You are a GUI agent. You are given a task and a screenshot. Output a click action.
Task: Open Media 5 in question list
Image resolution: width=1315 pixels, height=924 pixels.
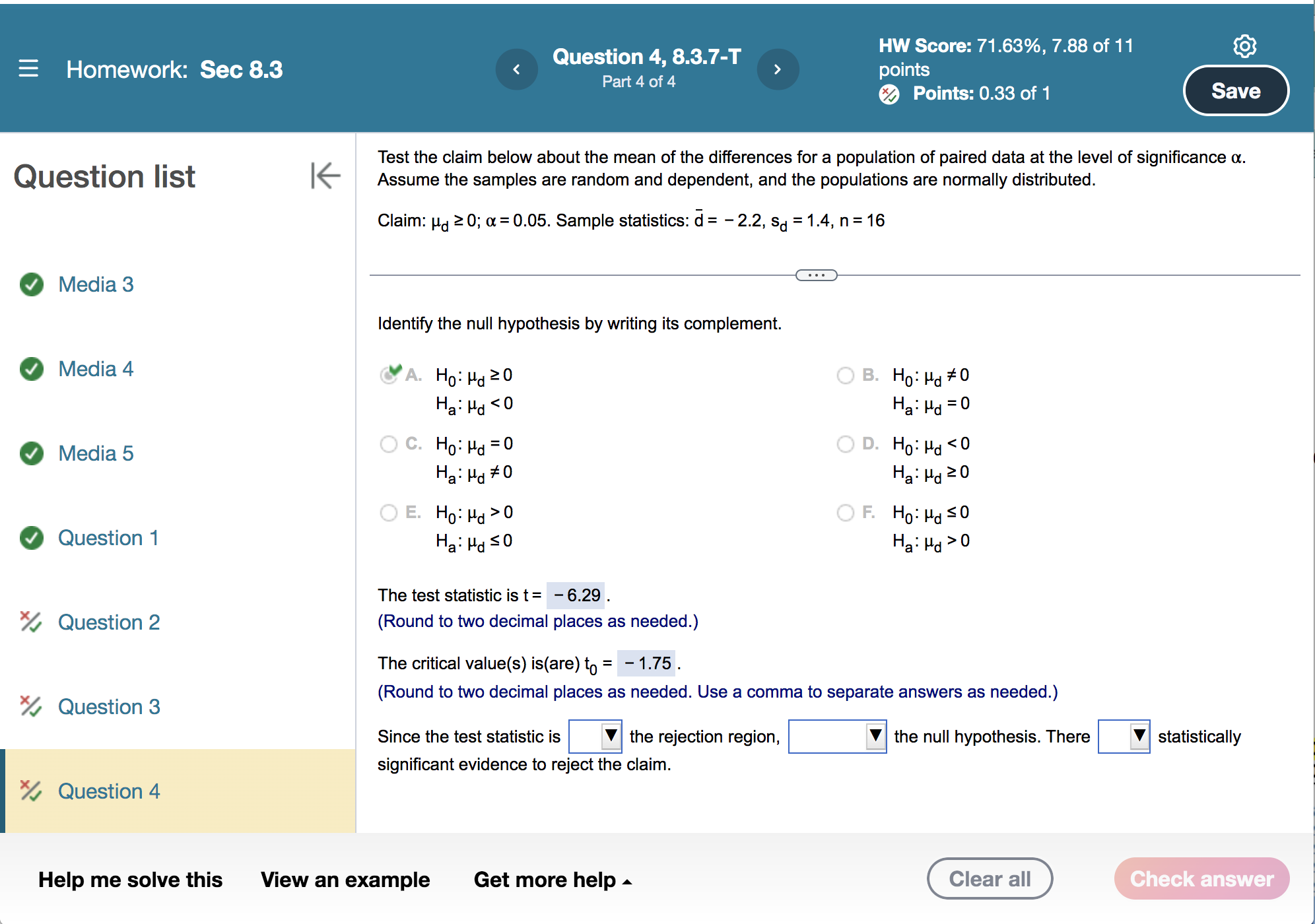tap(96, 453)
